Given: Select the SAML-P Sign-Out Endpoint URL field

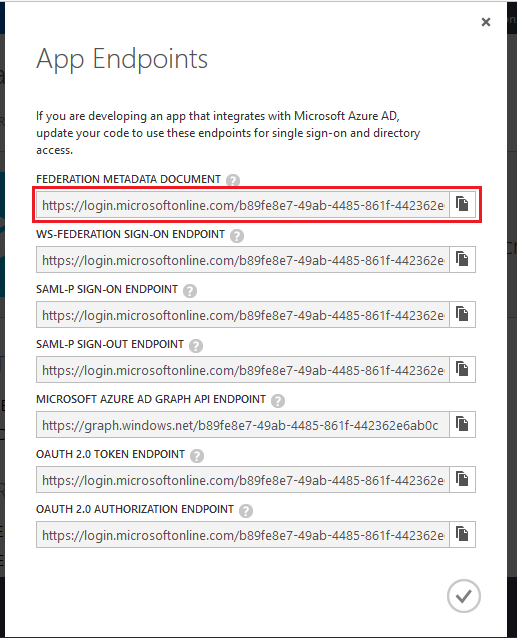Looking at the screenshot, I should pyautogui.click(x=243, y=369).
